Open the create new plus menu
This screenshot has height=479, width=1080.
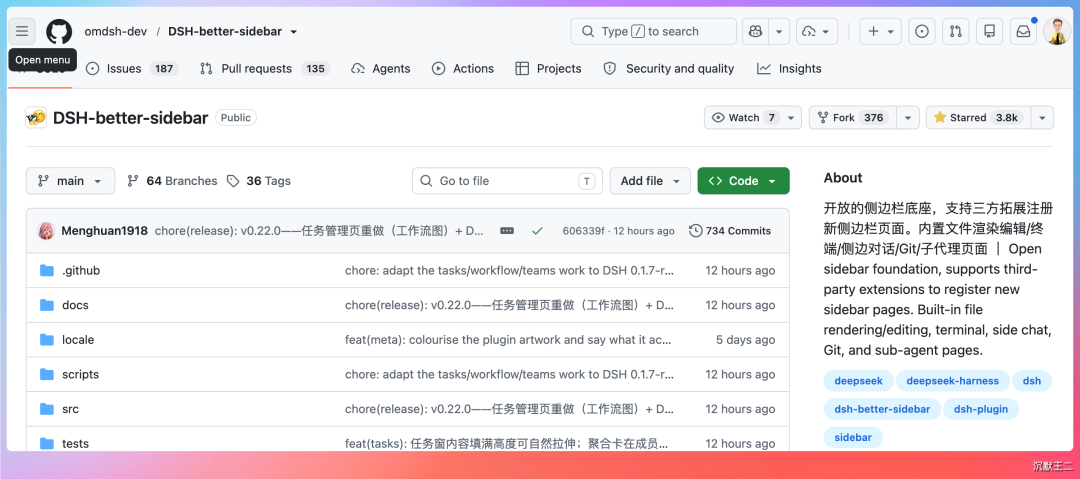881,32
